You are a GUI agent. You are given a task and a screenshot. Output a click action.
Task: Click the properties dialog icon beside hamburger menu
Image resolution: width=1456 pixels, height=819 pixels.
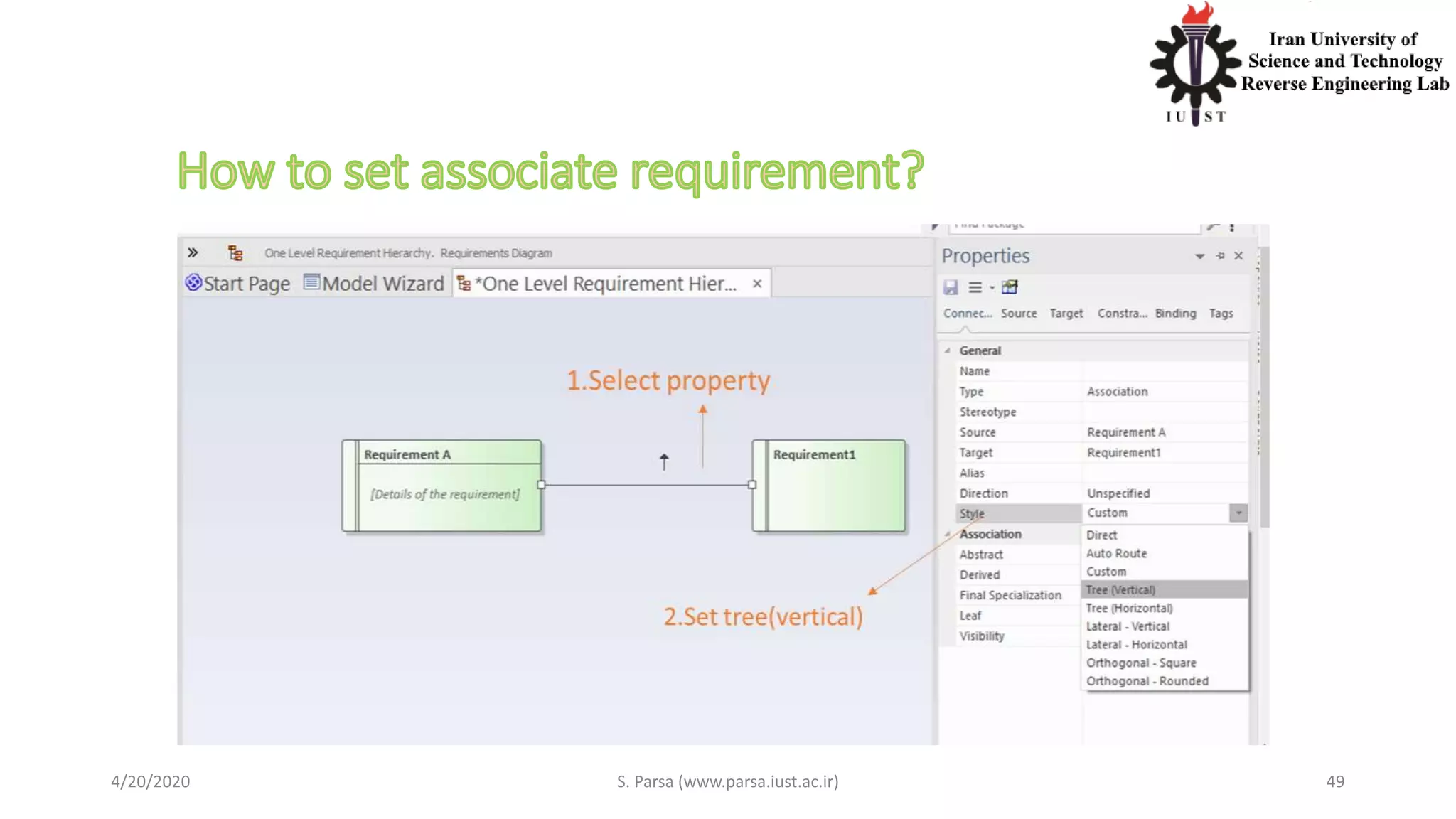tap(1010, 287)
